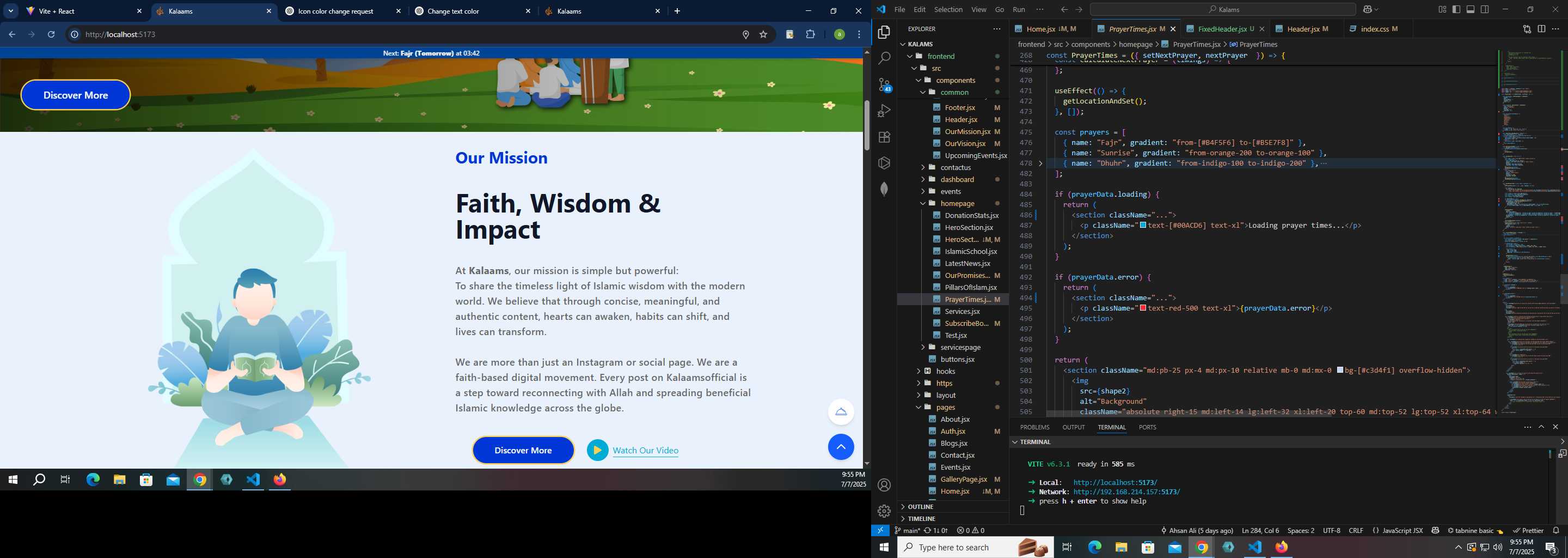Click the location pin icon in Chrome address bar
Viewport: 1568px width, 558px height.
(746, 35)
